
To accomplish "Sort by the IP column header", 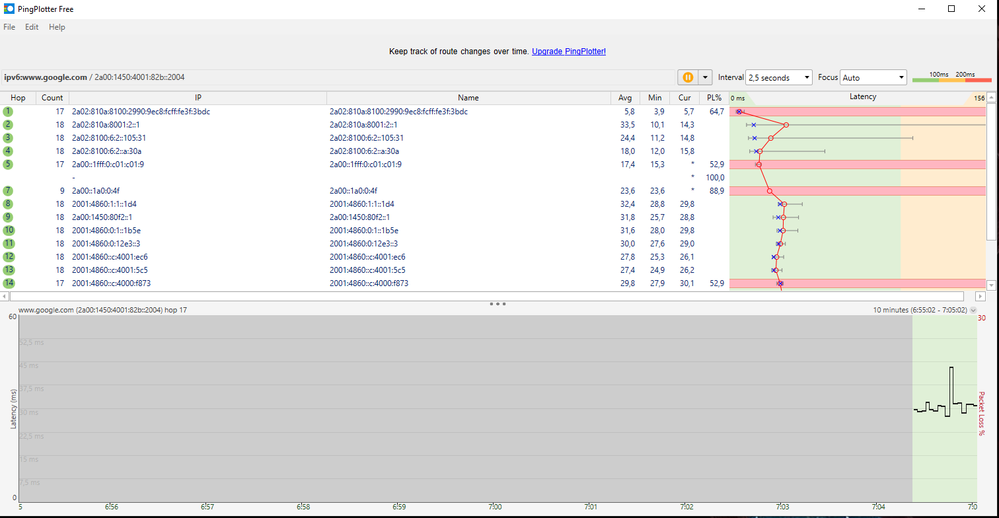I will click(198, 97).
